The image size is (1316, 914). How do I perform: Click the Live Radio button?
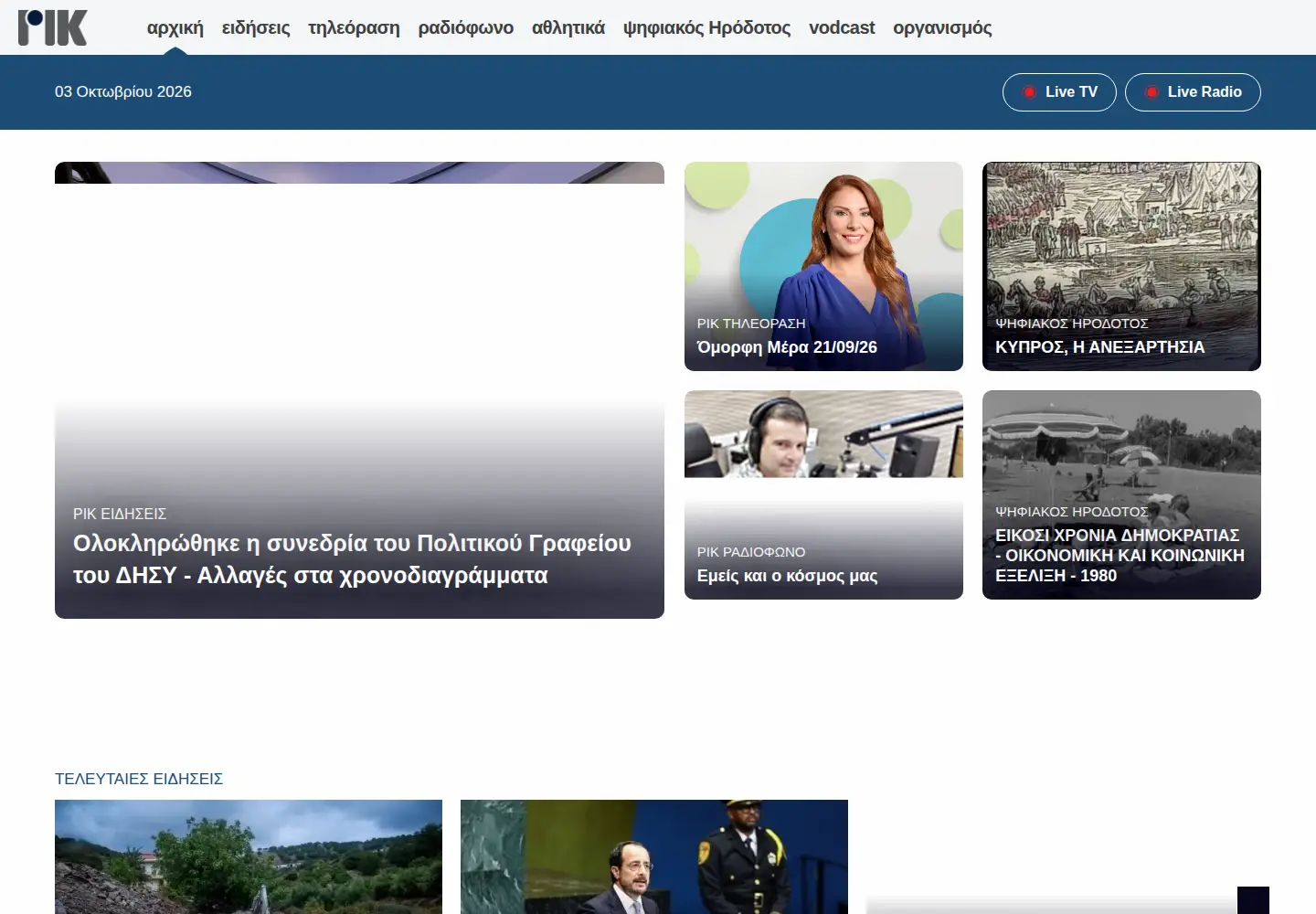click(1193, 92)
